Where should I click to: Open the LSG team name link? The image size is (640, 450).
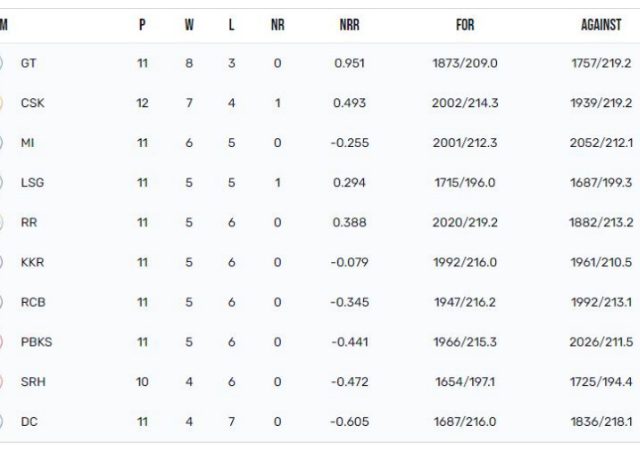(32, 183)
